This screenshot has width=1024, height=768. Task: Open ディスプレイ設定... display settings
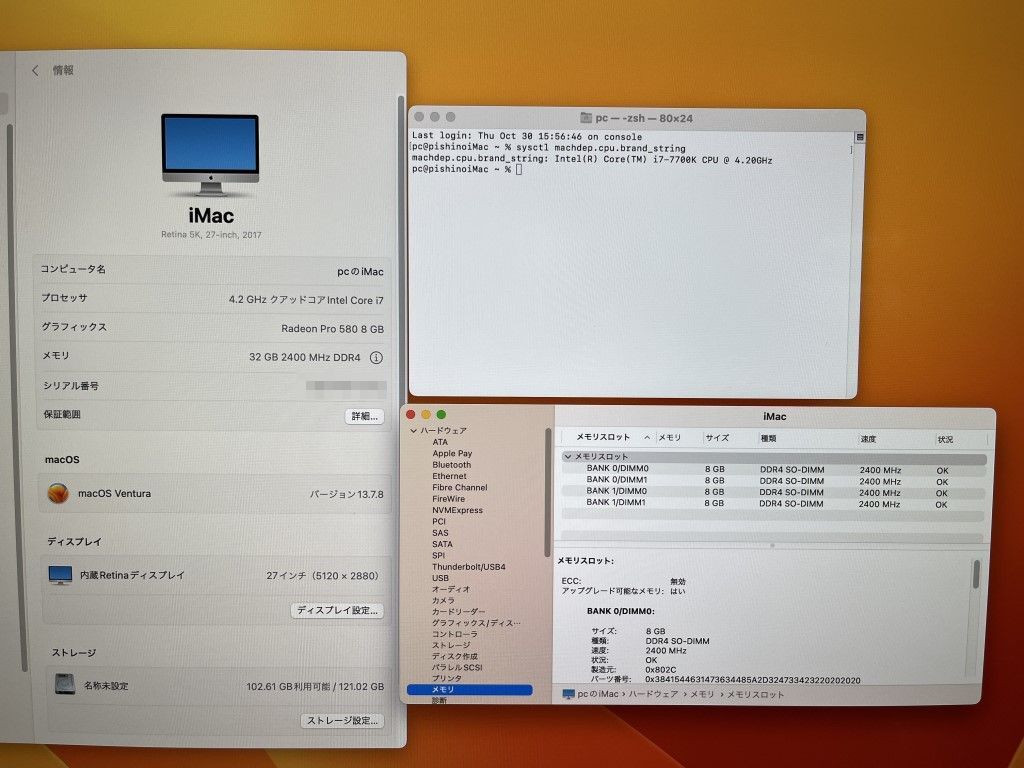[337, 611]
